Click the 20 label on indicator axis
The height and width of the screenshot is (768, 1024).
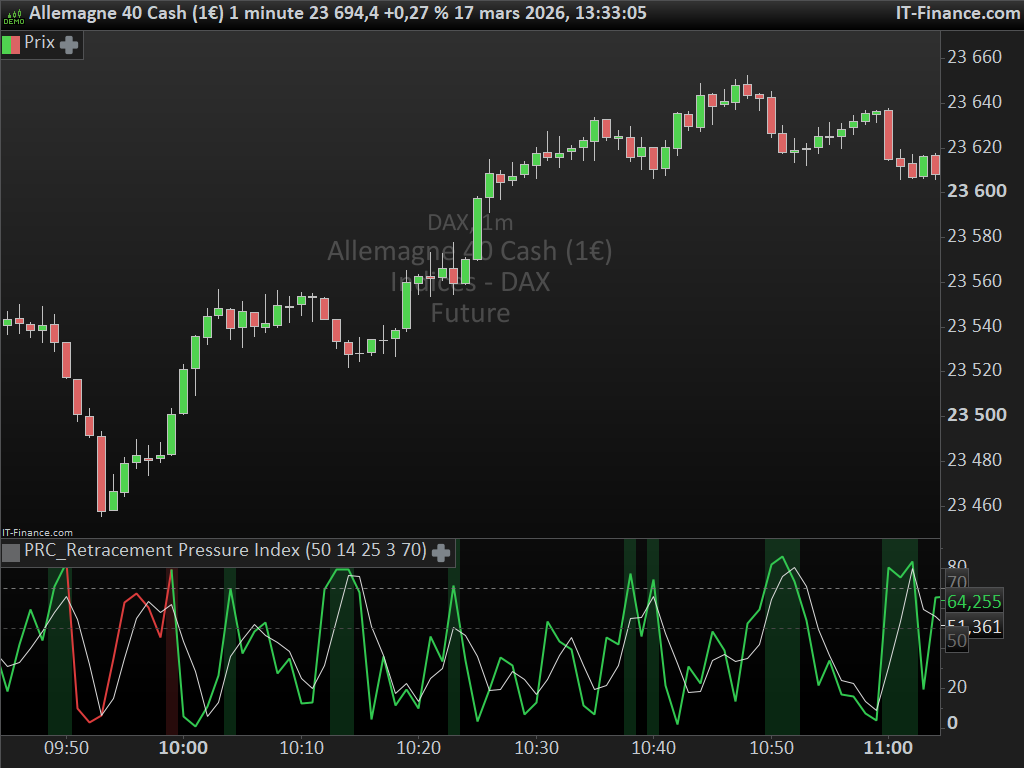(957, 687)
